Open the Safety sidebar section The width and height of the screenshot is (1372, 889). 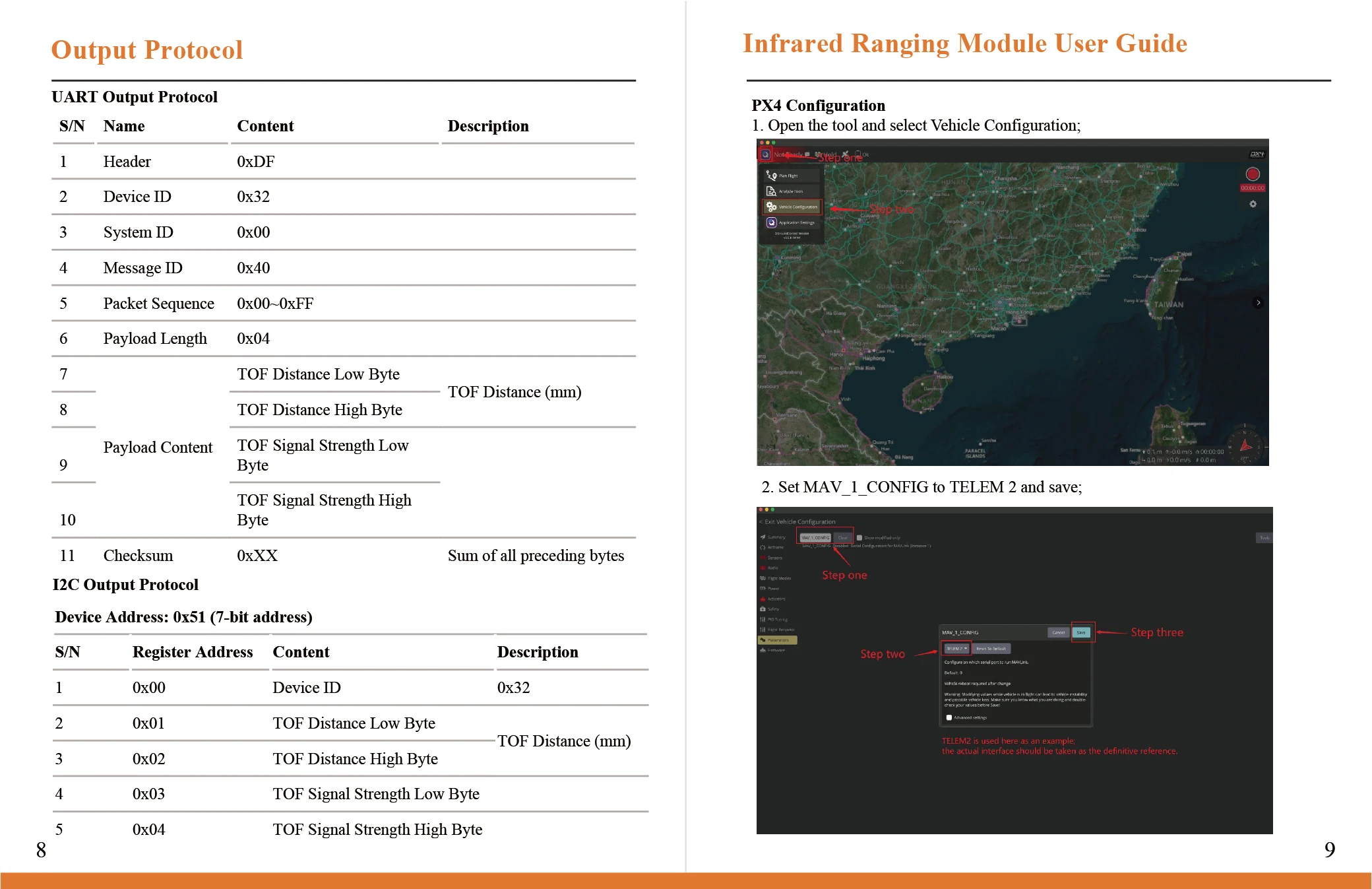(770, 609)
